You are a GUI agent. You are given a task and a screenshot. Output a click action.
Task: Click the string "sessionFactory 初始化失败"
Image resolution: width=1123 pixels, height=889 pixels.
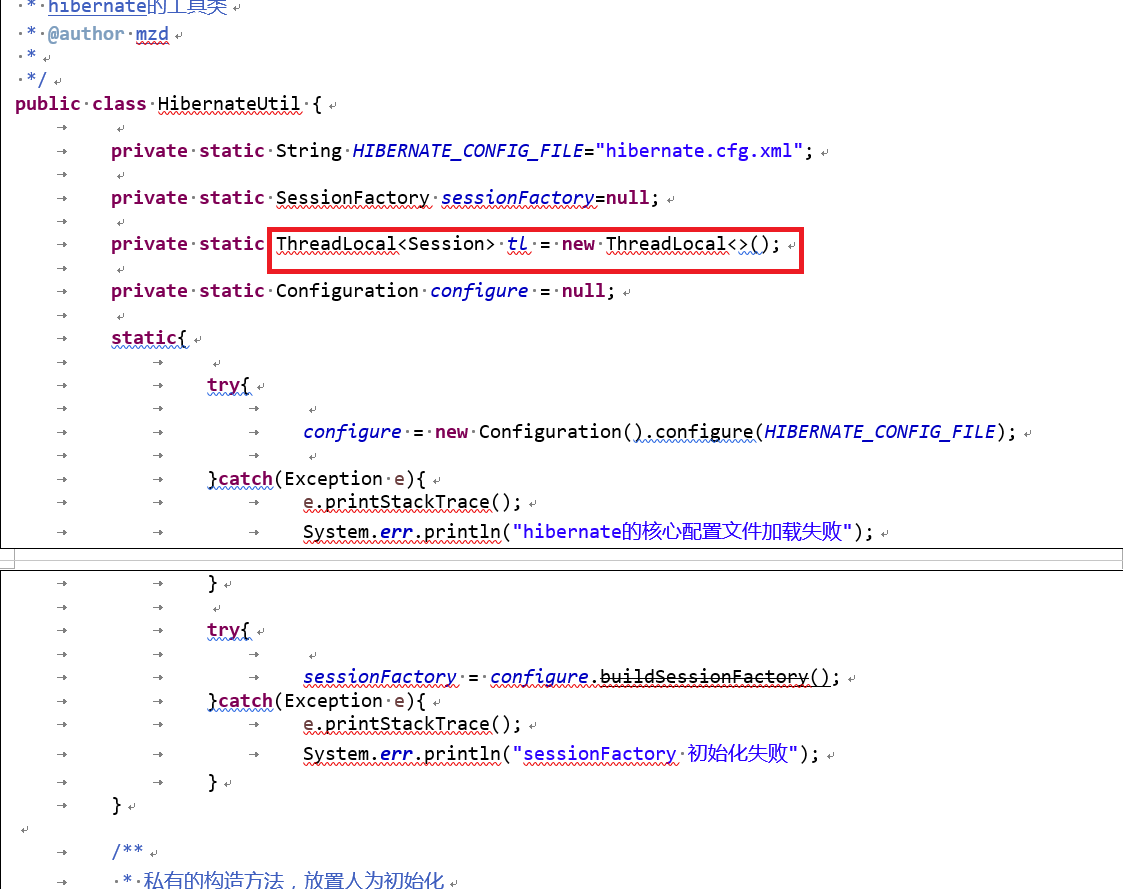point(655,754)
